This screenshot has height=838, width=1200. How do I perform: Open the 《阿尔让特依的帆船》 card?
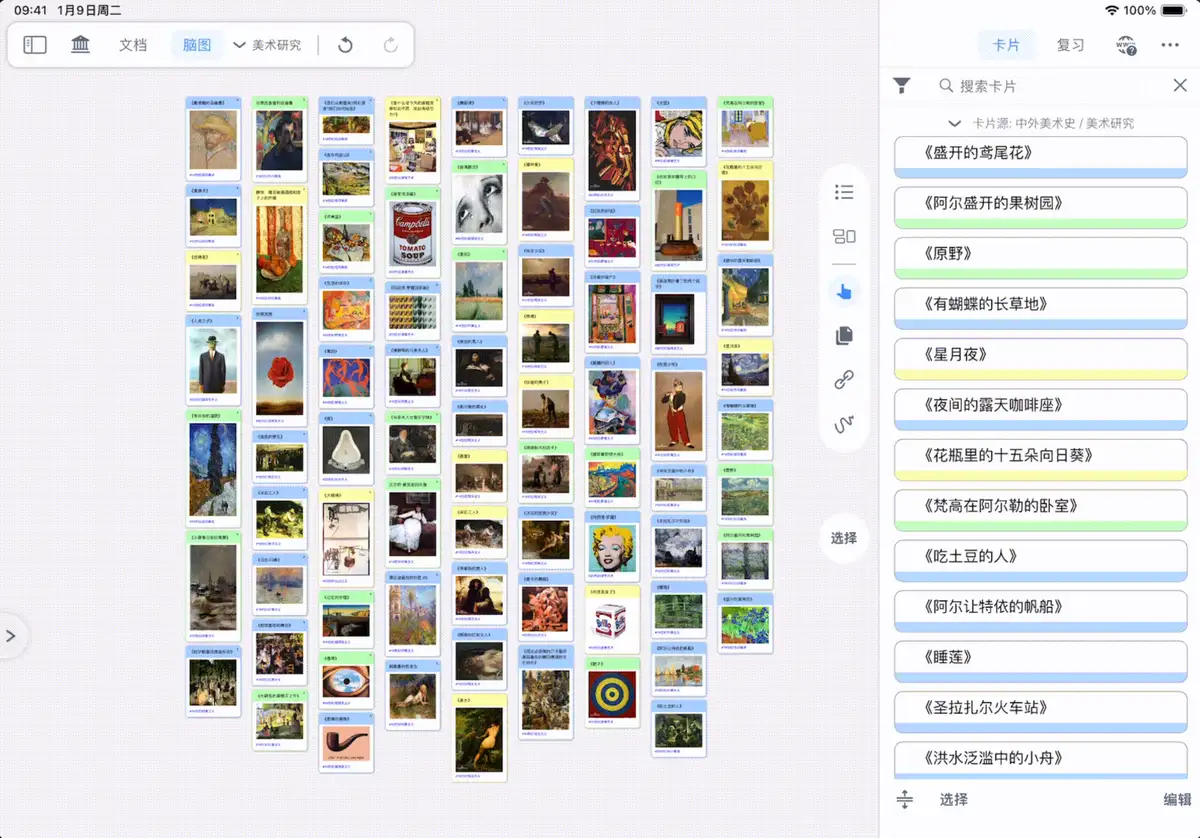[x=1041, y=611]
